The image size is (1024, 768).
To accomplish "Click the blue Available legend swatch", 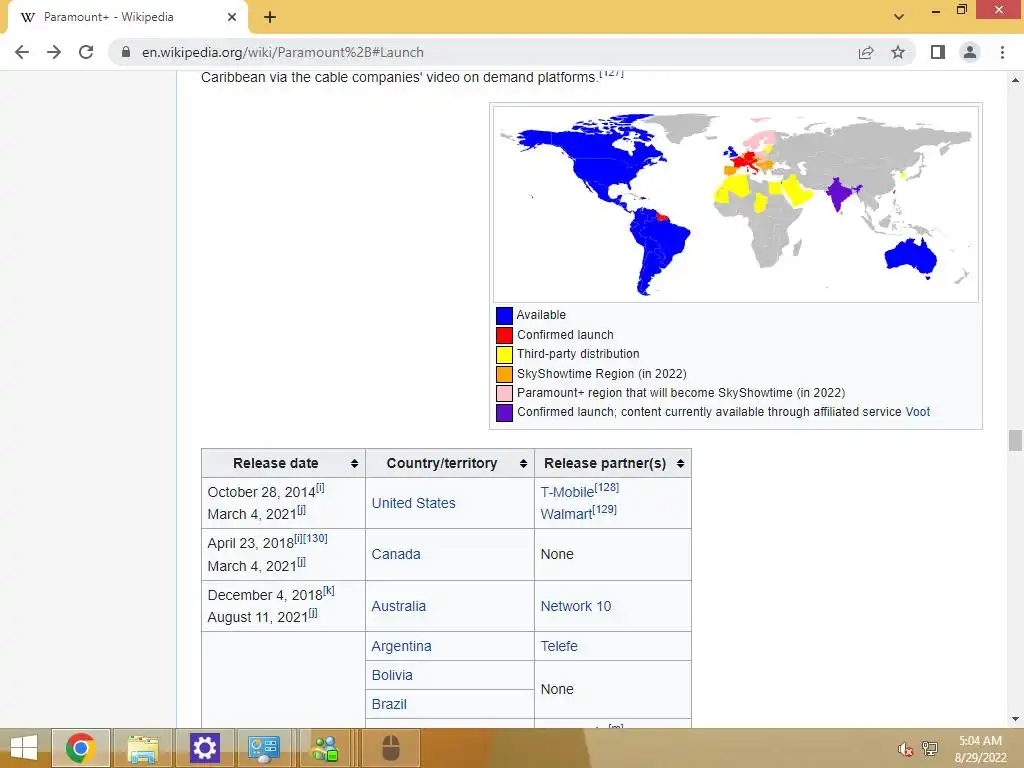I will (x=504, y=315).
